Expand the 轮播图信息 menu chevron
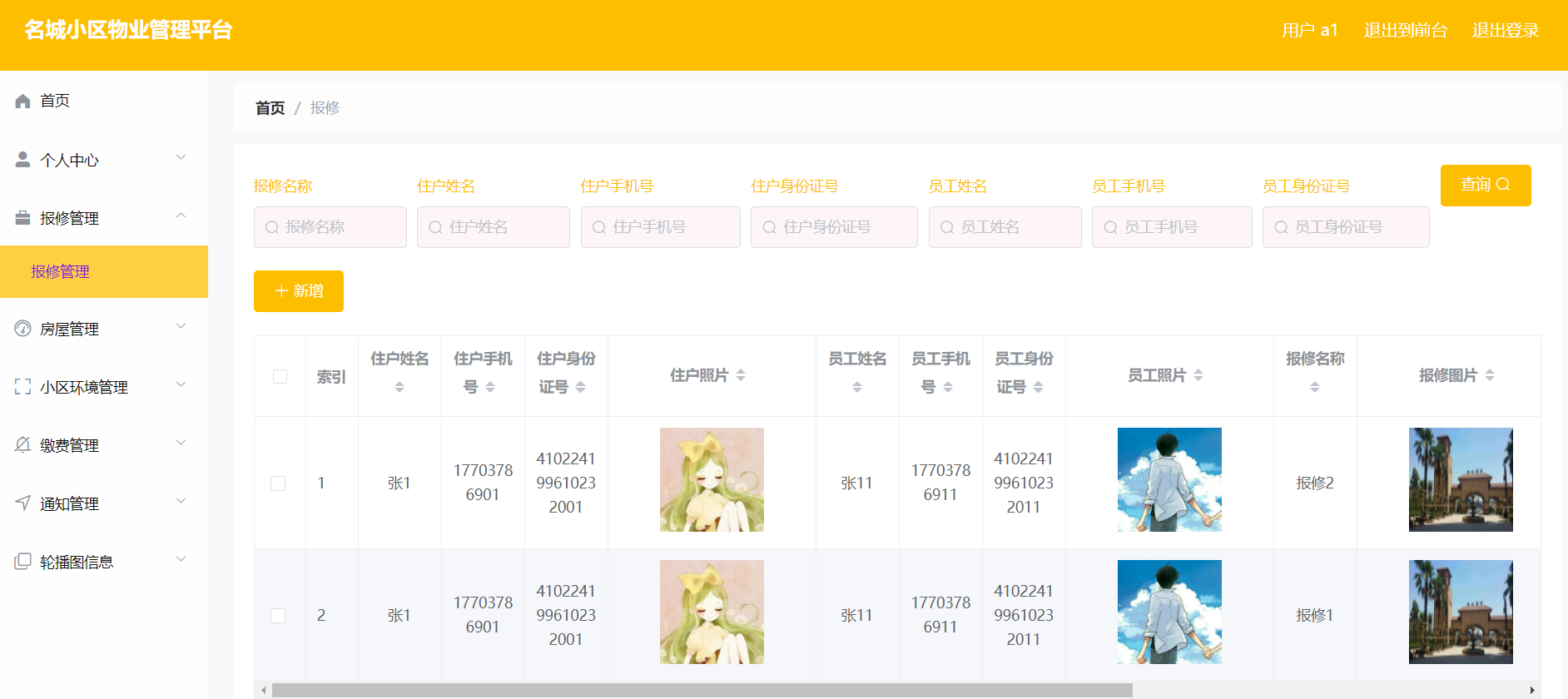Screen dimensions: 1568x699 pyautogui.click(x=181, y=559)
